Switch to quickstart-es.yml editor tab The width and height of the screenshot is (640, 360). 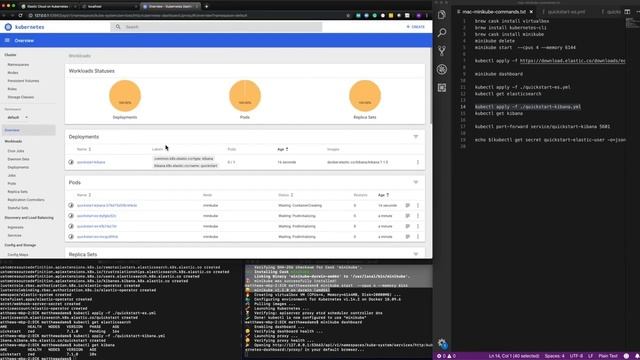pos(566,12)
